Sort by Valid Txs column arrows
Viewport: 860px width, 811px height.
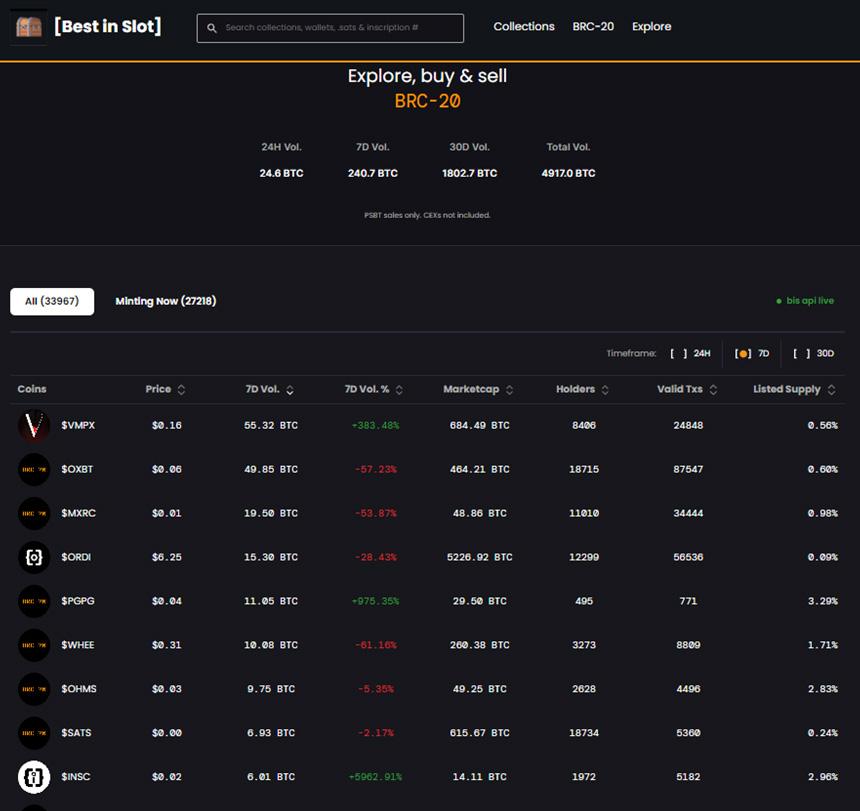click(713, 389)
